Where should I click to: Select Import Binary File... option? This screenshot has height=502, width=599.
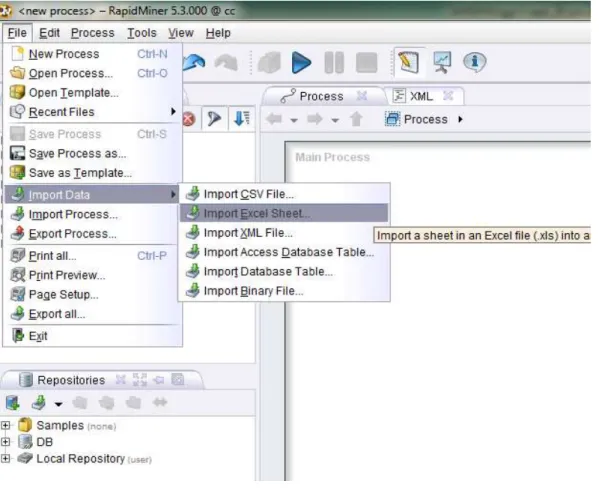point(284,291)
